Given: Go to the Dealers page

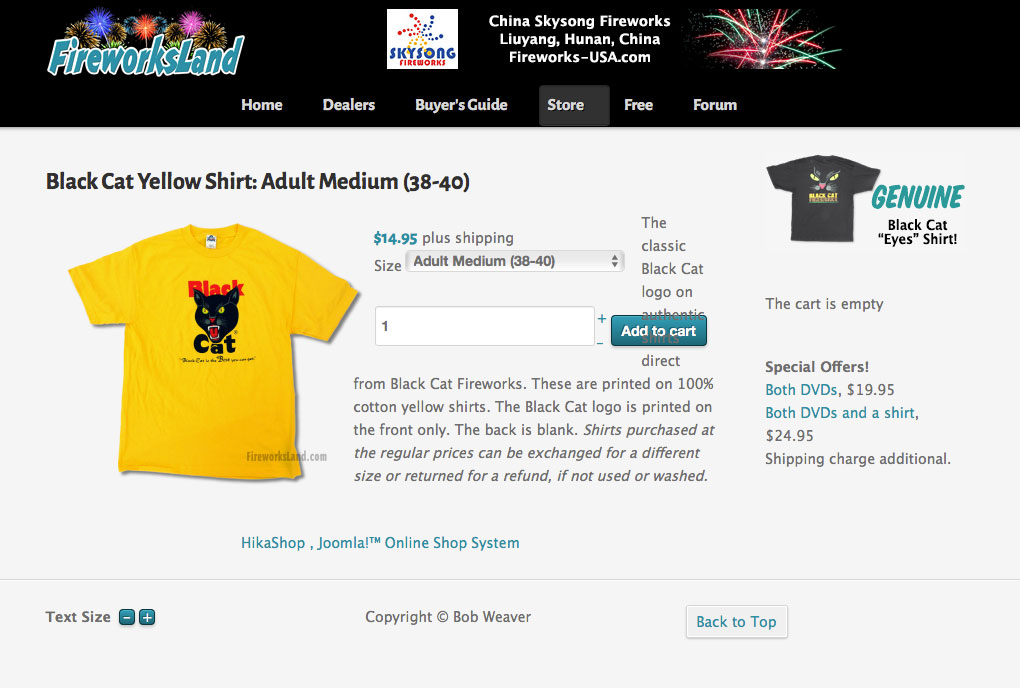Looking at the screenshot, I should 349,105.
